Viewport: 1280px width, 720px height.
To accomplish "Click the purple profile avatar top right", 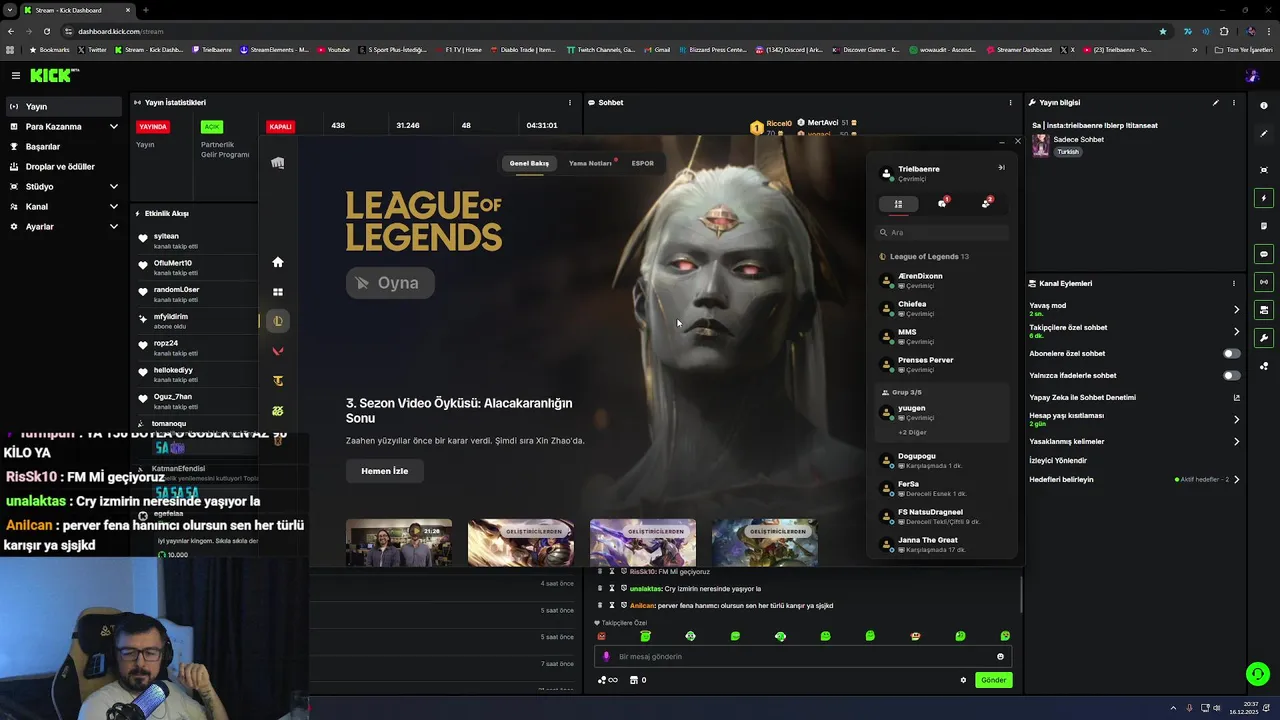I will tap(1252, 76).
